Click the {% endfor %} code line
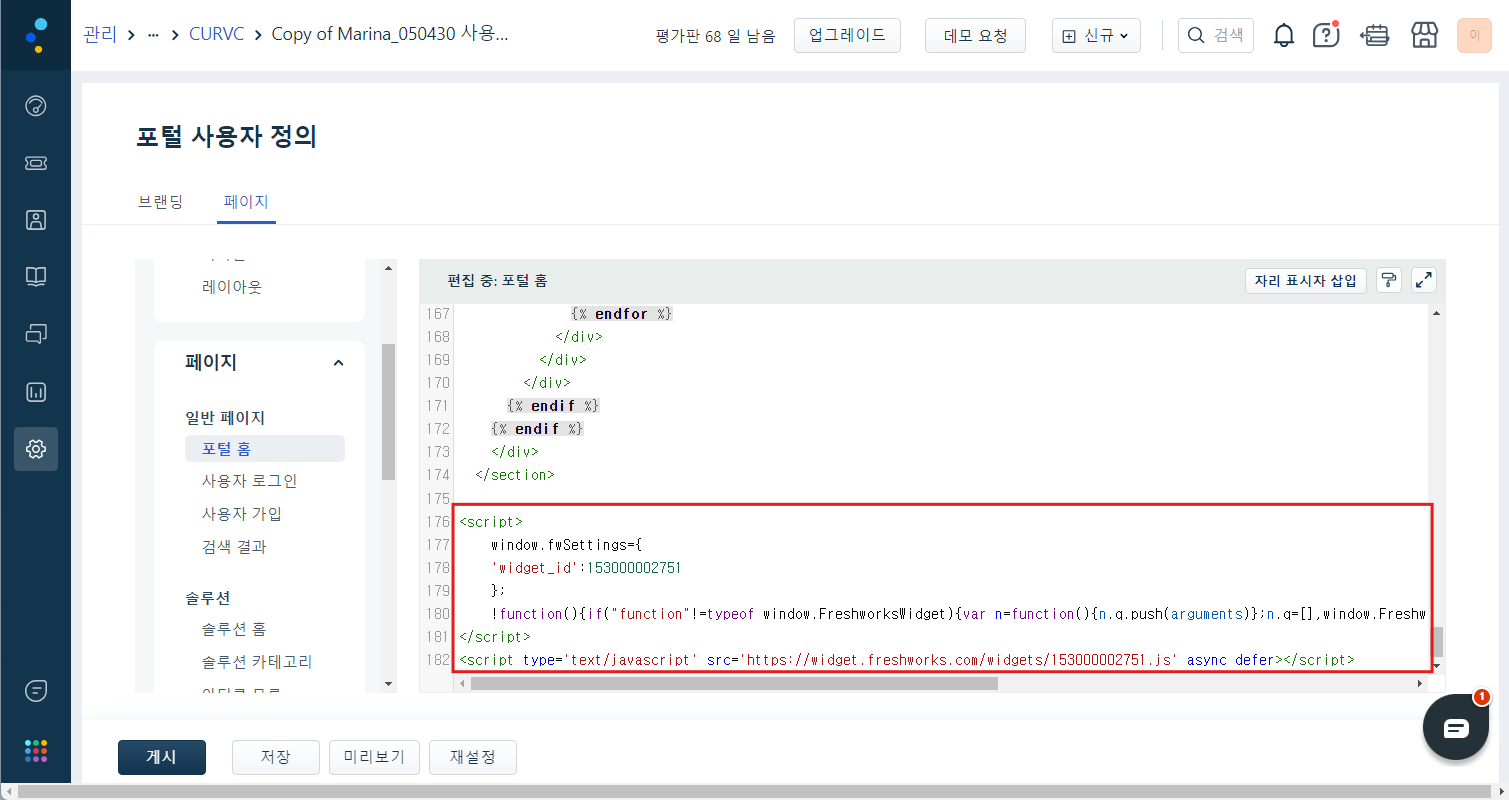The image size is (1509, 800). (622, 314)
